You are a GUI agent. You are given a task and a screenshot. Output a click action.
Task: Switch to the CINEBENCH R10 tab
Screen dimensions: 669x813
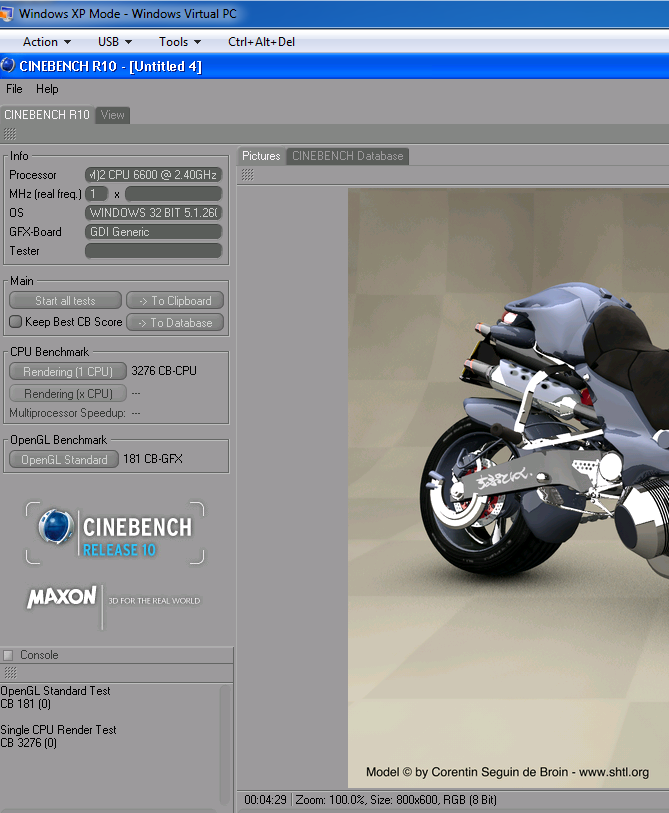click(x=47, y=115)
